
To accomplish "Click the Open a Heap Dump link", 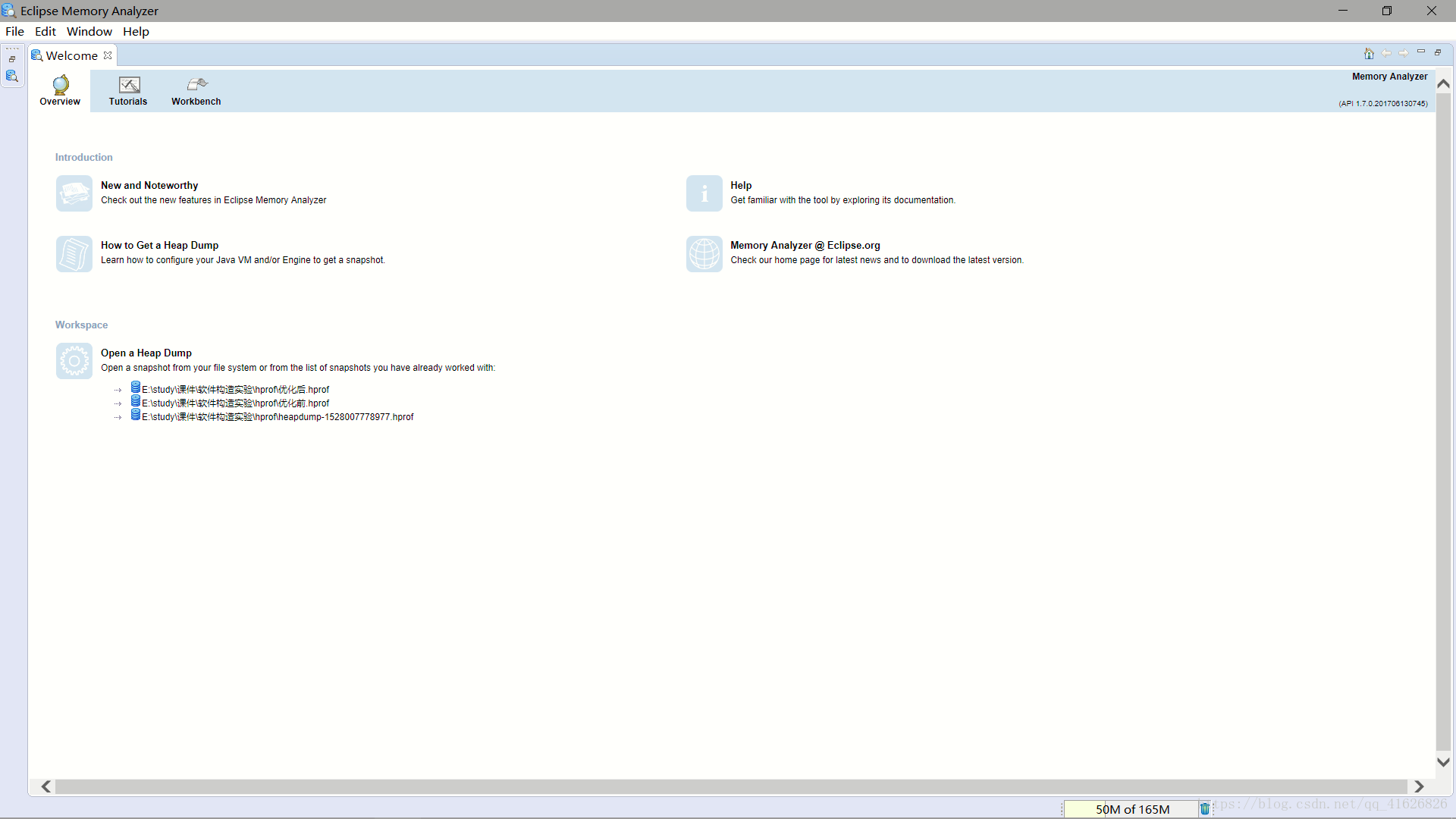I will [146, 353].
